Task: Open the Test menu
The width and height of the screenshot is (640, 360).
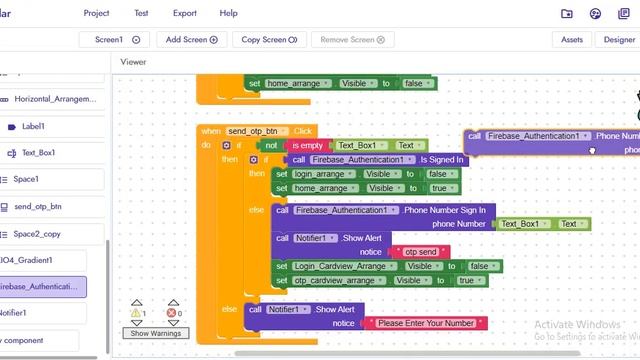Action: [141, 13]
